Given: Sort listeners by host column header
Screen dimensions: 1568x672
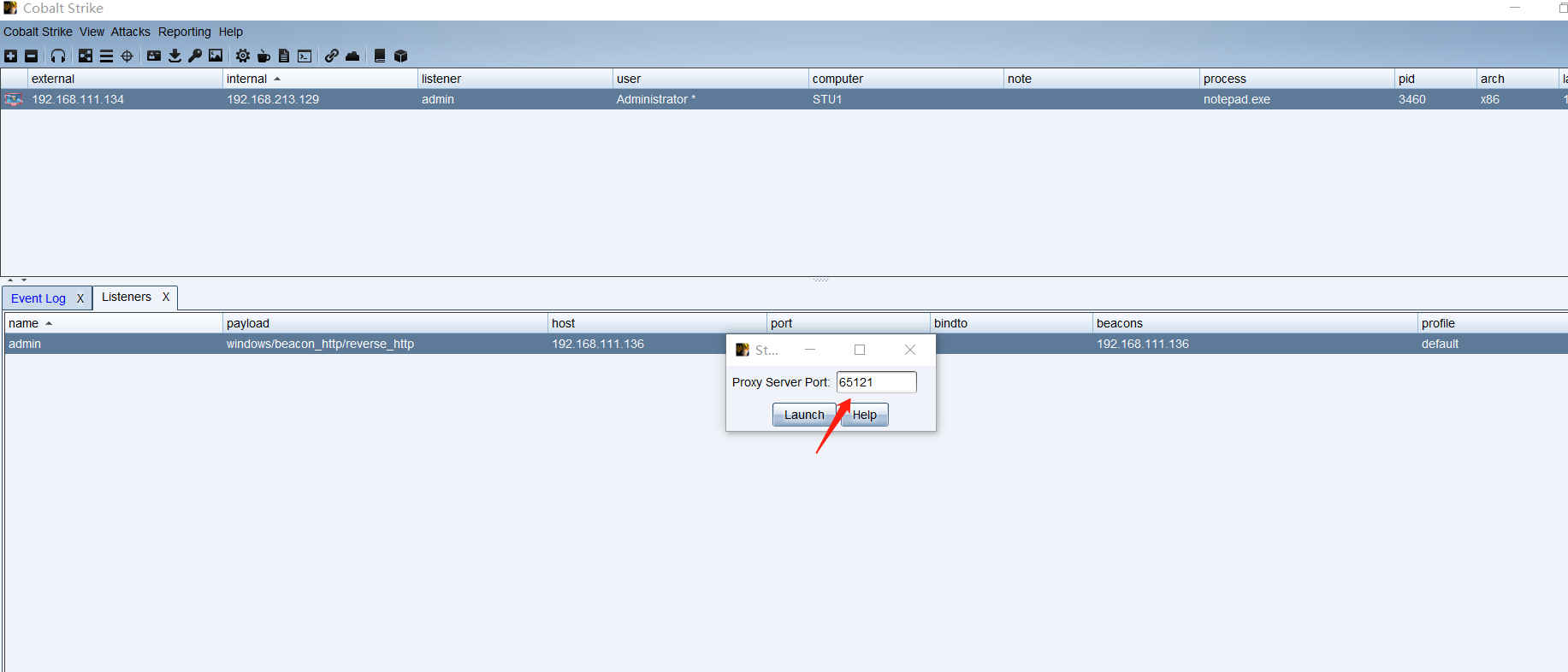Looking at the screenshot, I should click(x=657, y=323).
